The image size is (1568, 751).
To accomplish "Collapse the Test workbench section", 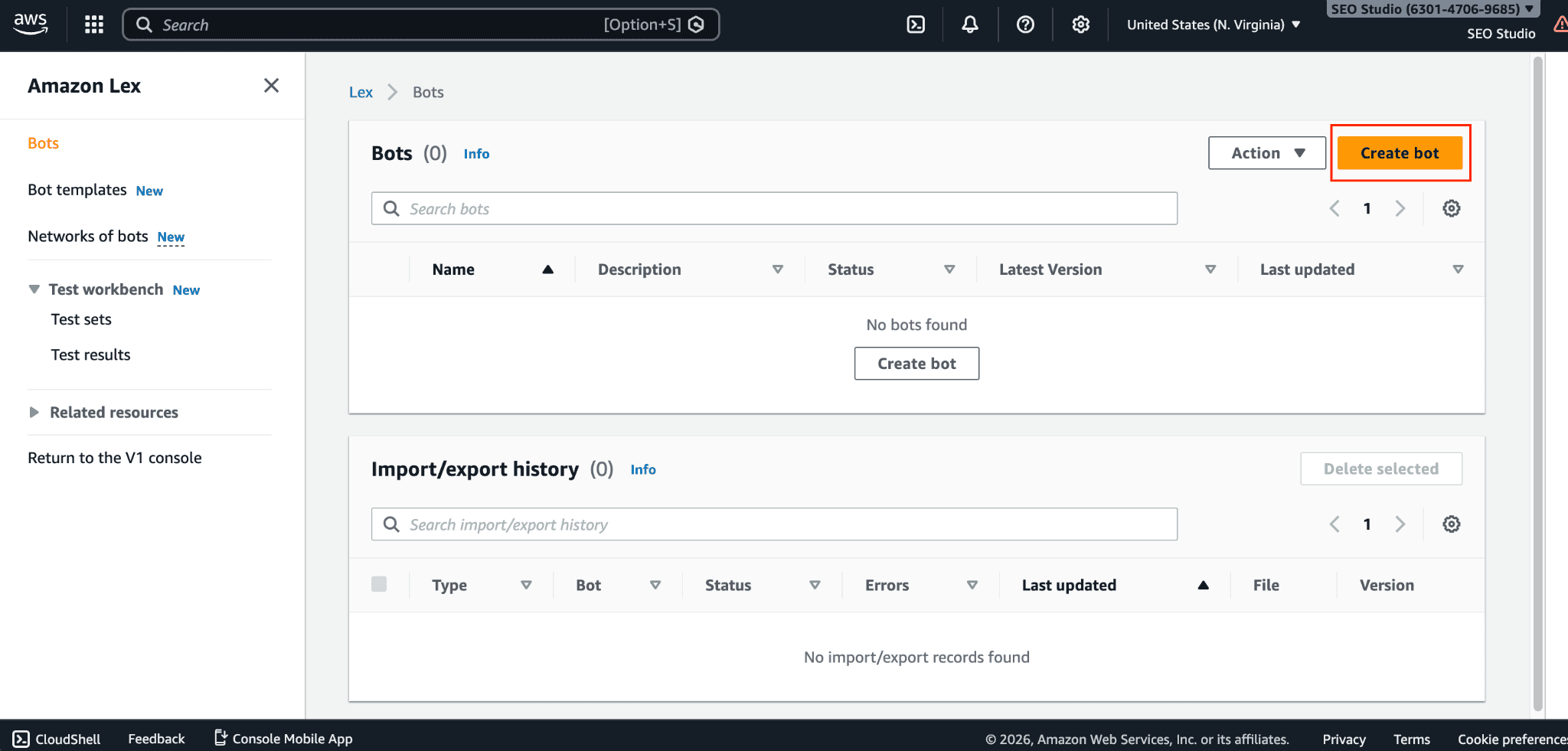I will [34, 289].
